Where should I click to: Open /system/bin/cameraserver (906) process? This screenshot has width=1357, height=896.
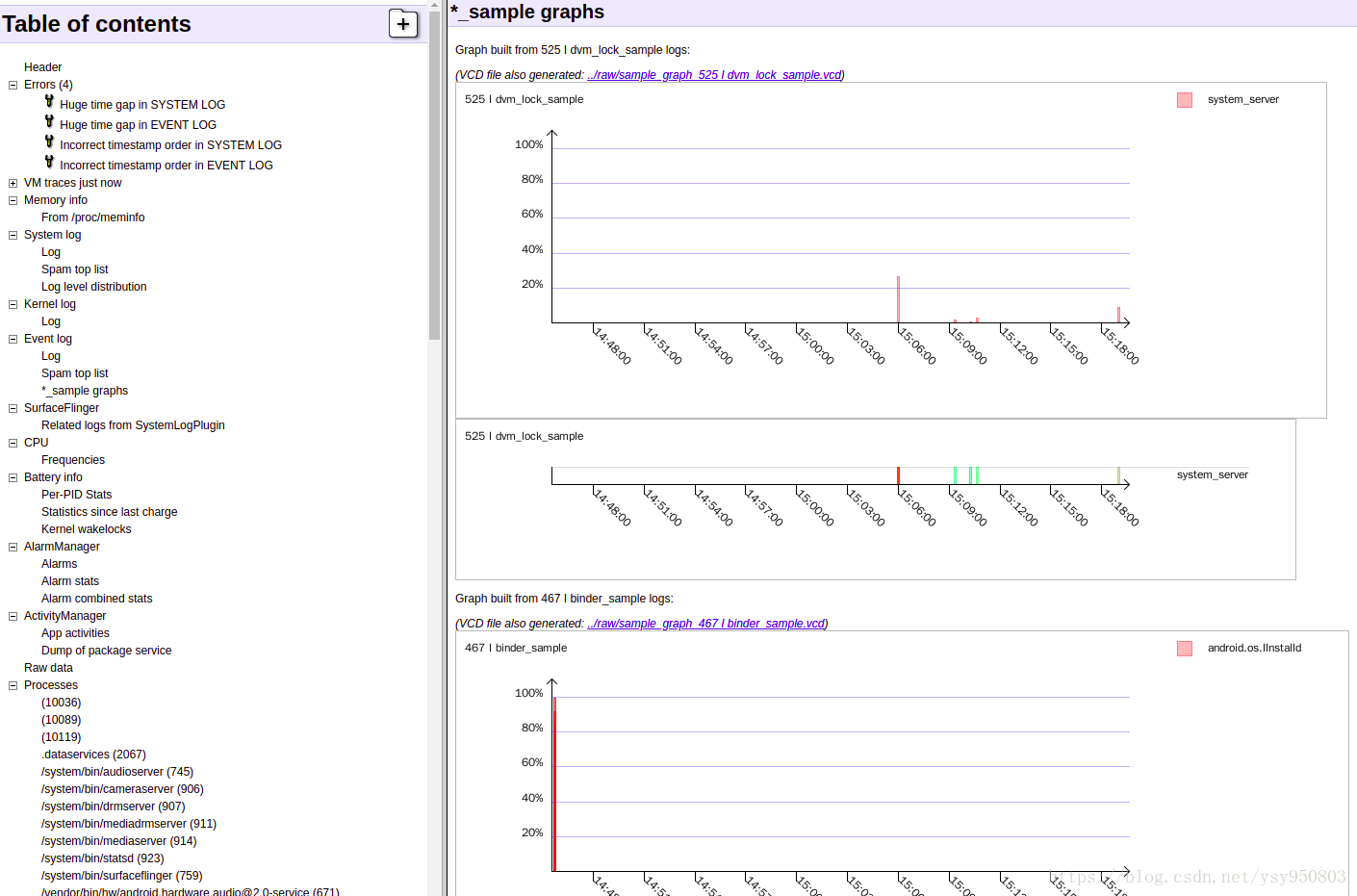(122, 789)
